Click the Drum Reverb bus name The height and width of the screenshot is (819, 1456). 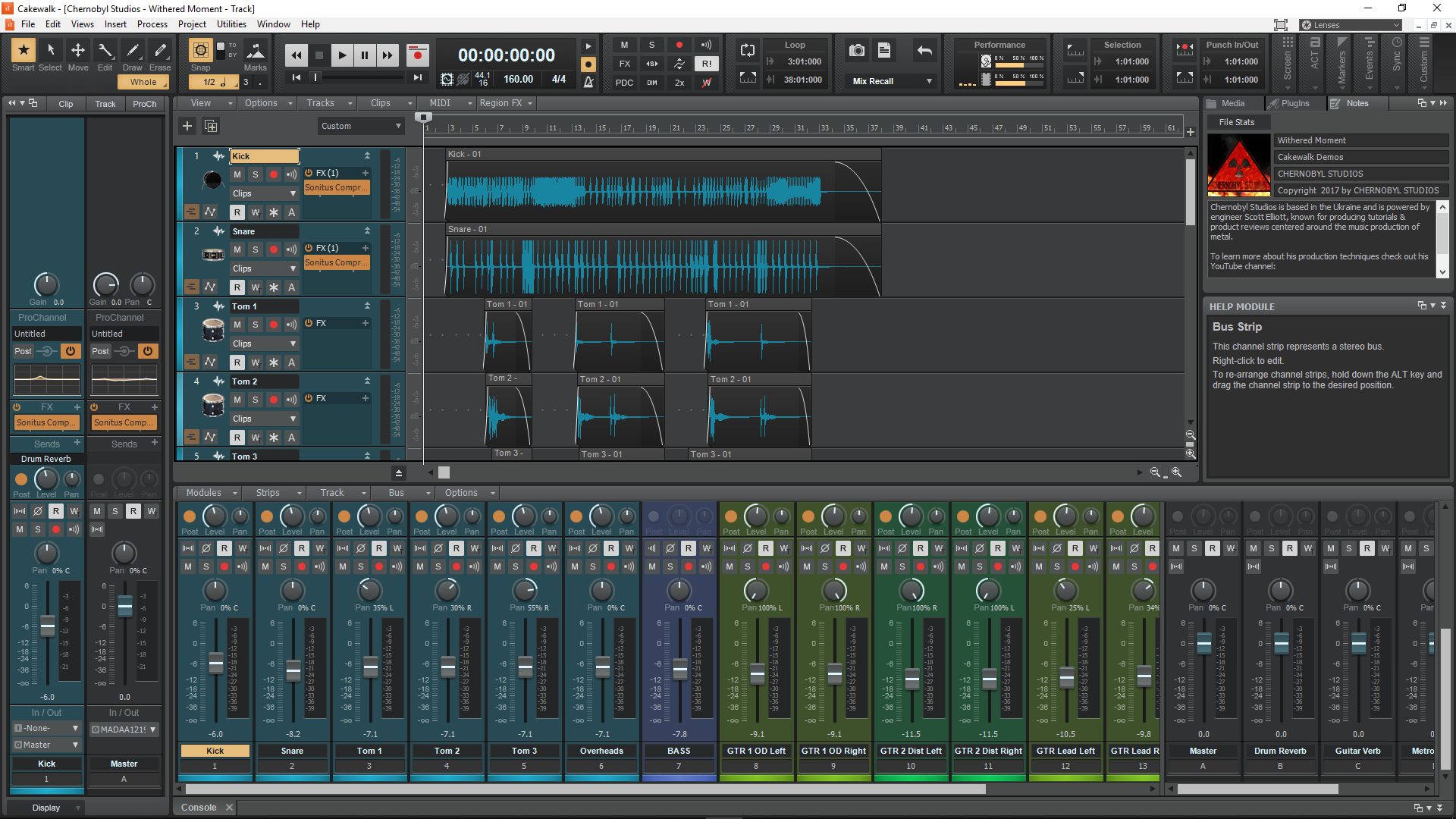point(1280,751)
